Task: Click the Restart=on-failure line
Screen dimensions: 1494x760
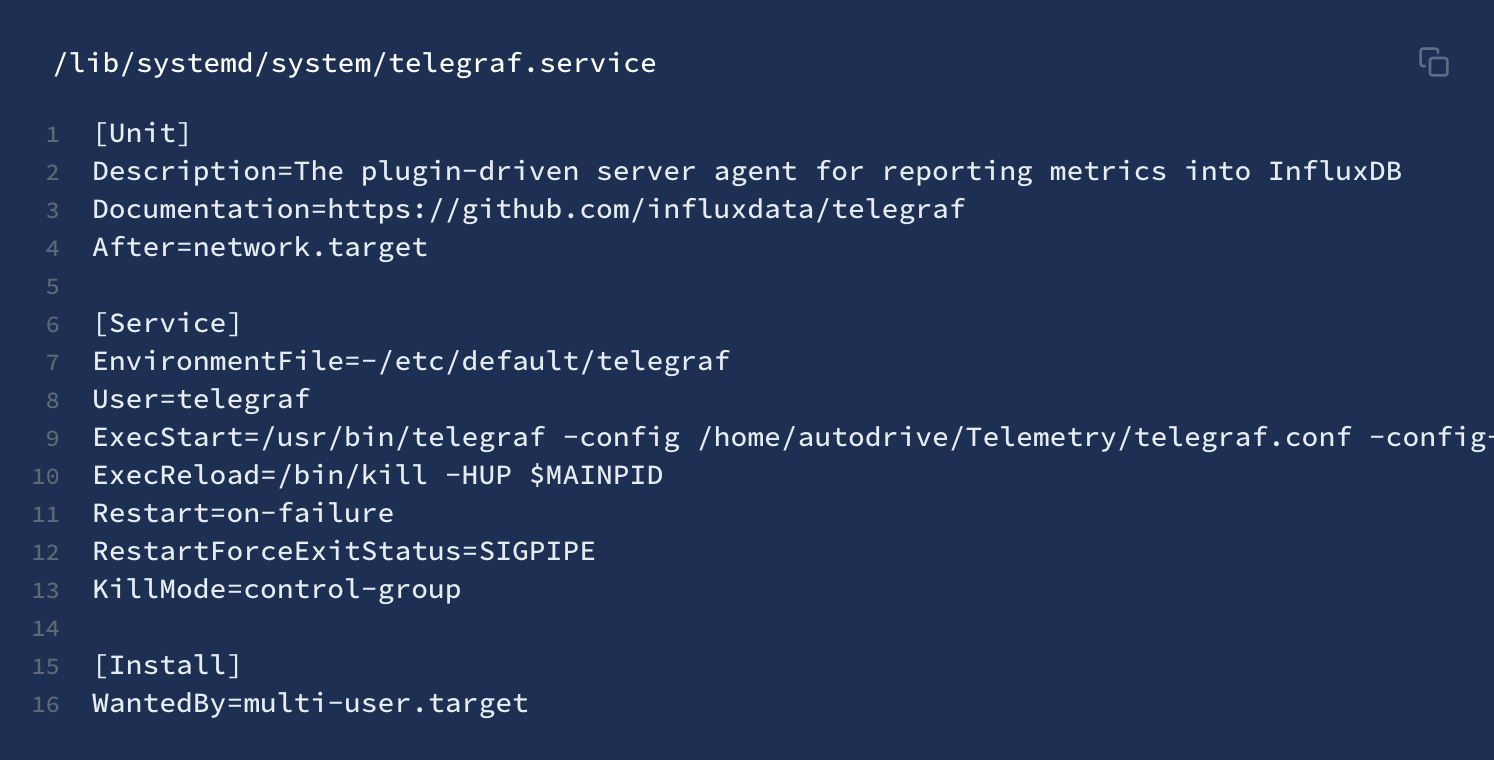Action: [243, 513]
